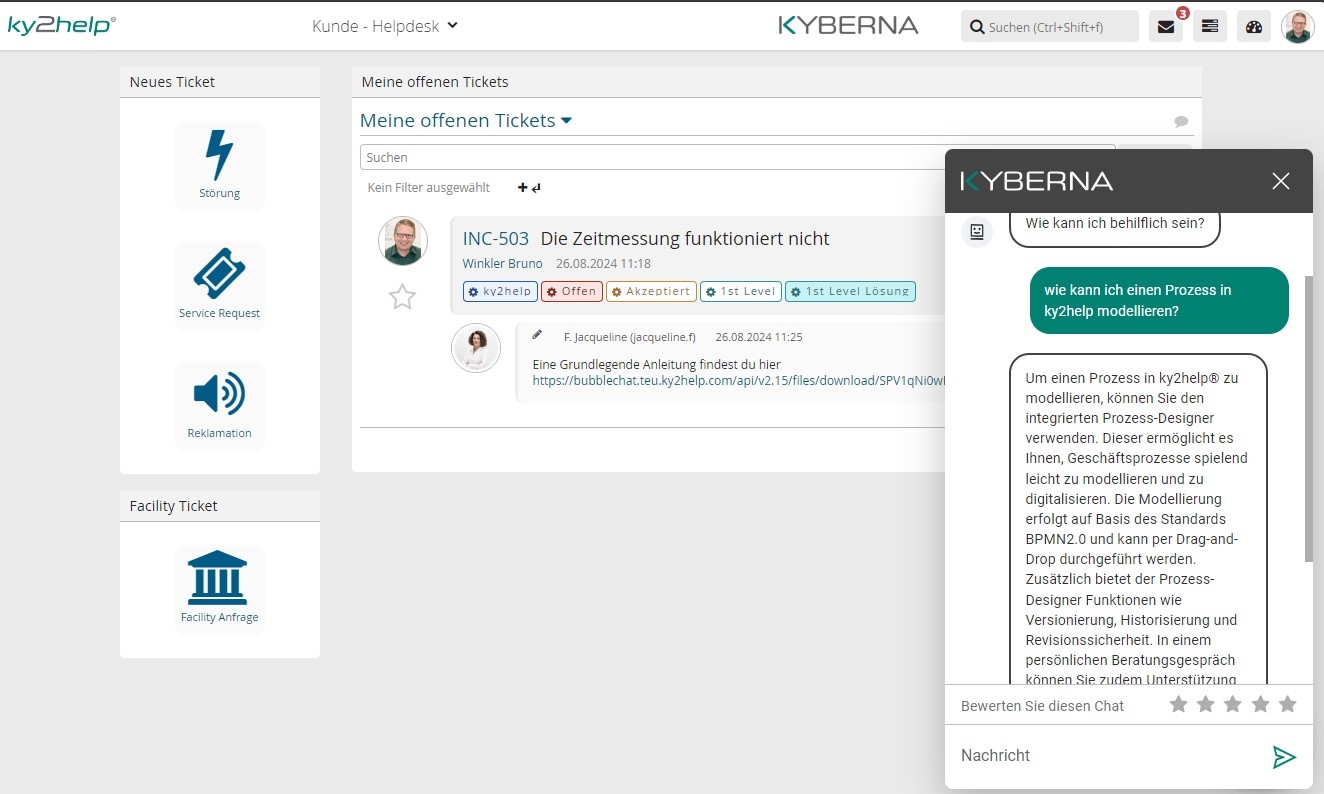Click Jacqueline's comment avatar
The image size is (1324, 794).
(476, 348)
